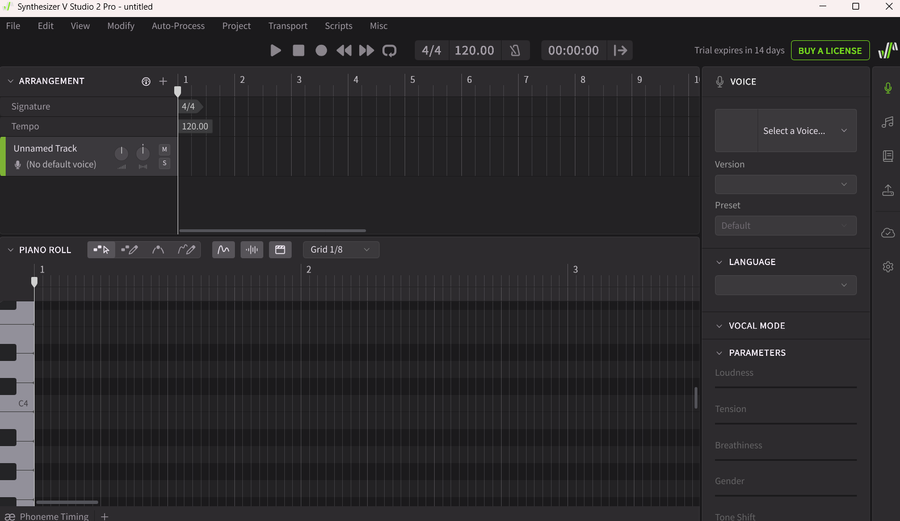The image size is (900, 521).
Task: Click the track pan knob
Action: (143, 152)
